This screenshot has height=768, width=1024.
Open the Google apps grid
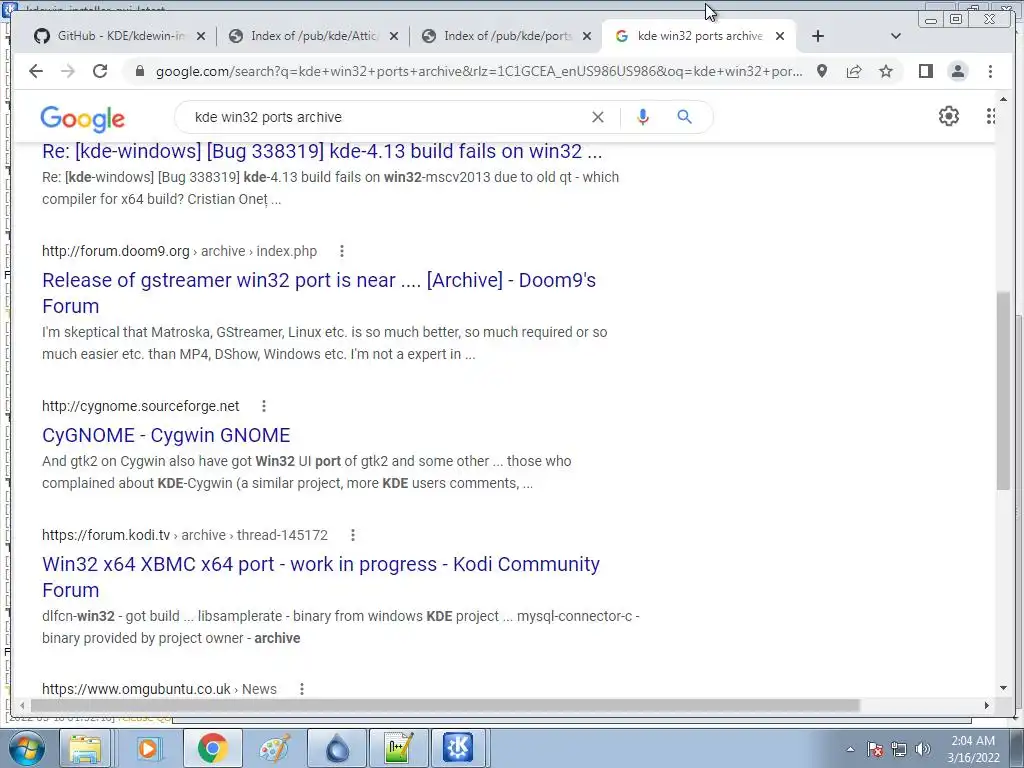point(991,116)
